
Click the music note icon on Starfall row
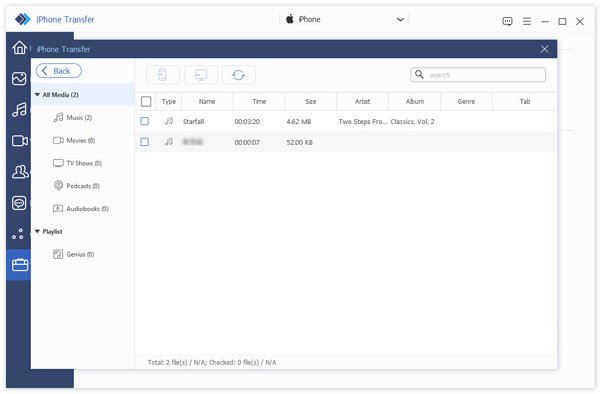click(169, 121)
